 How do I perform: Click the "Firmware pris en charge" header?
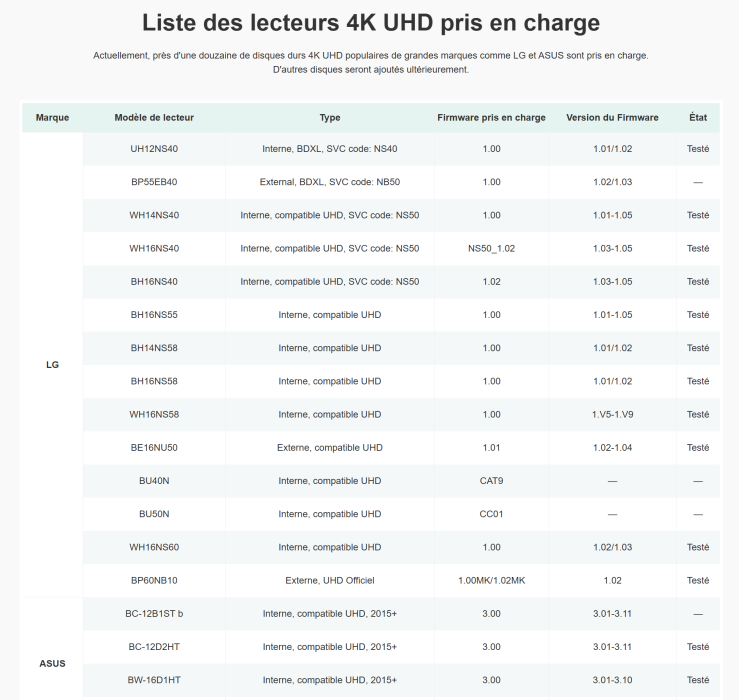(x=491, y=117)
